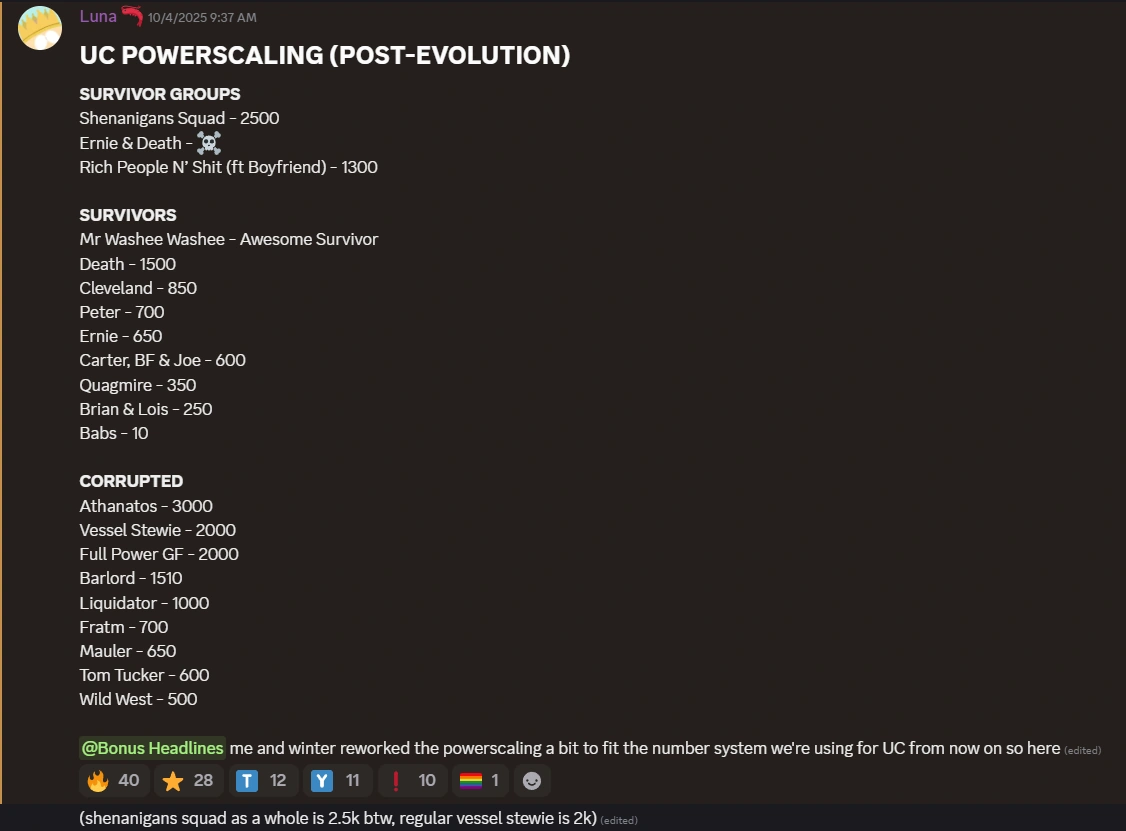Open the add reaction smiley button
Image resolution: width=1126 pixels, height=831 pixels.
click(532, 781)
